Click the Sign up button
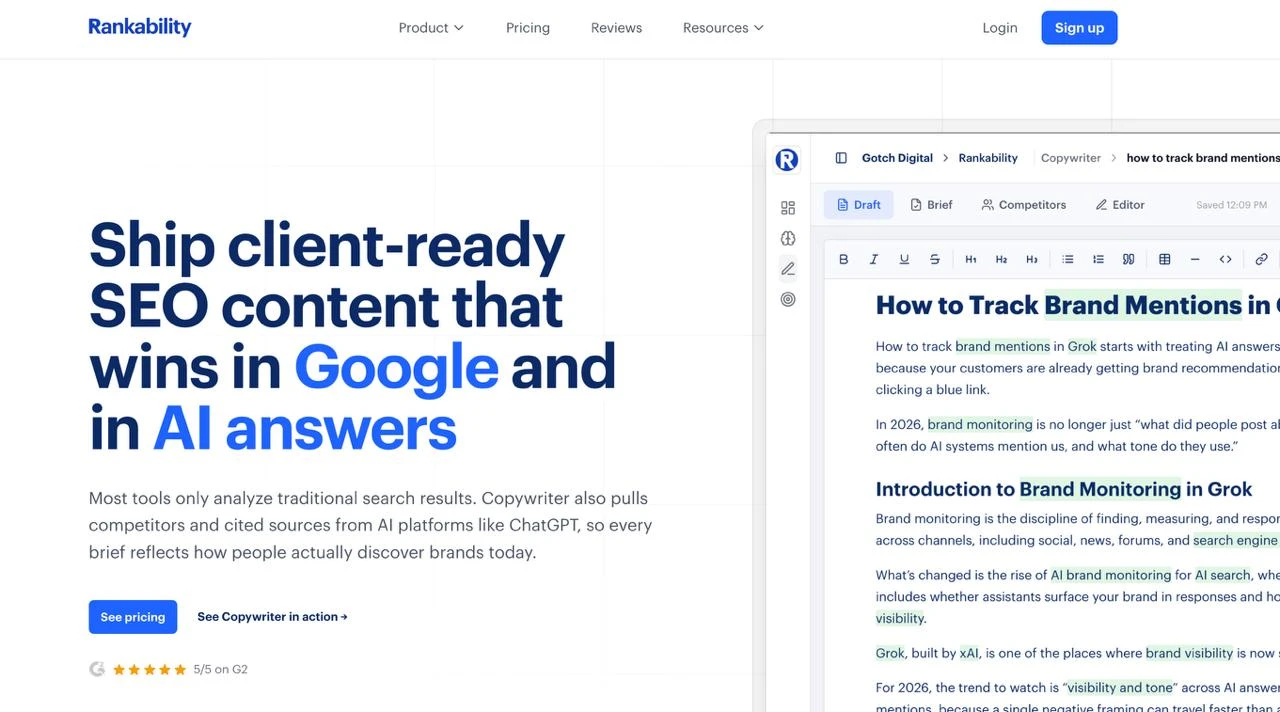This screenshot has width=1280, height=712. tap(1079, 28)
